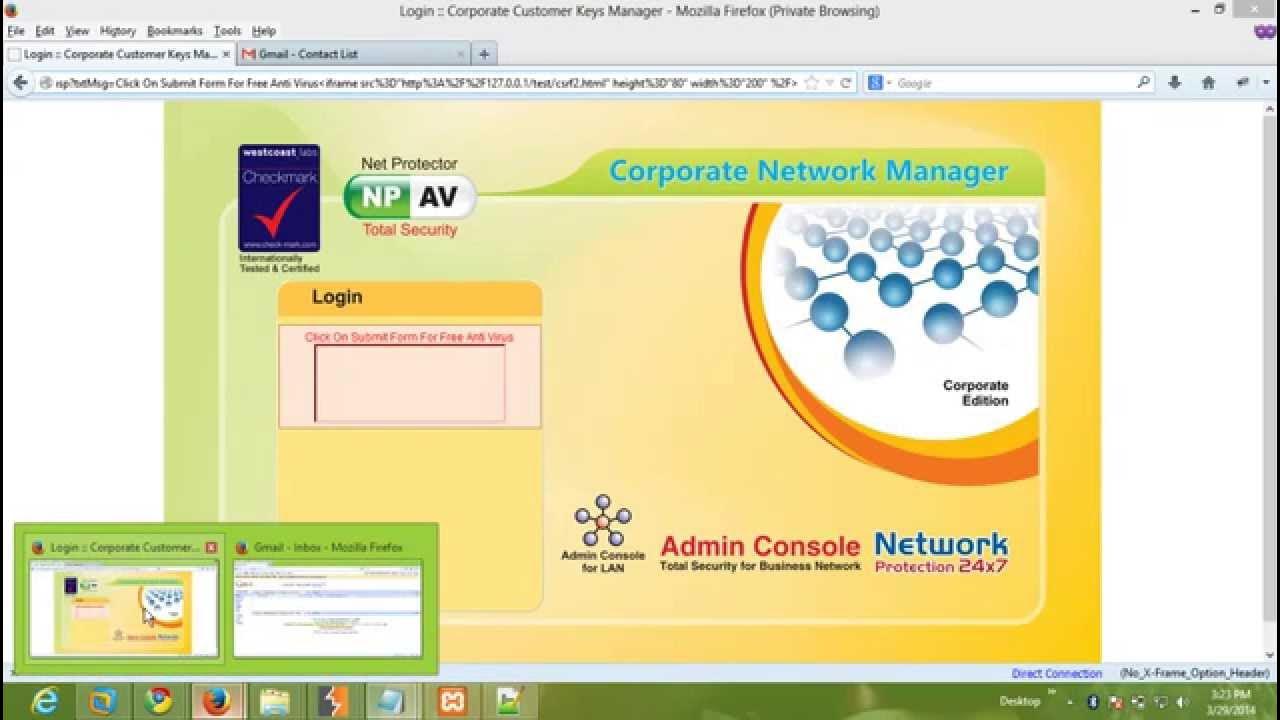Viewport: 1280px width, 720px height.
Task: Close the Gmail - Contact List tab
Action: tap(461, 54)
